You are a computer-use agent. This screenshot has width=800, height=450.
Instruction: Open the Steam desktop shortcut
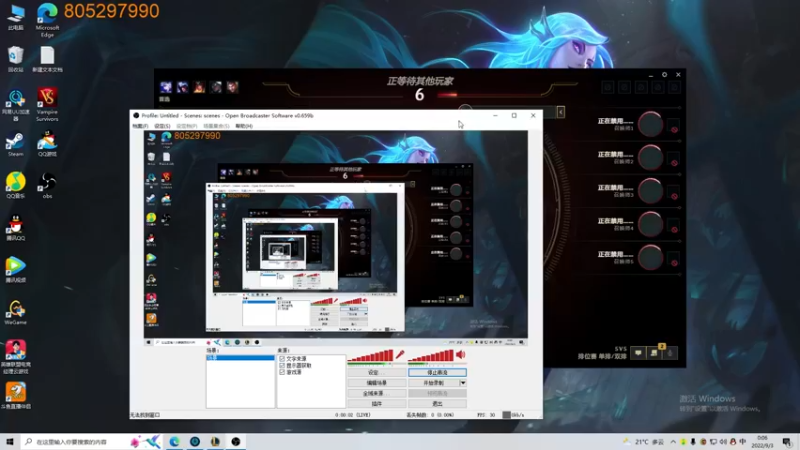click(x=15, y=144)
